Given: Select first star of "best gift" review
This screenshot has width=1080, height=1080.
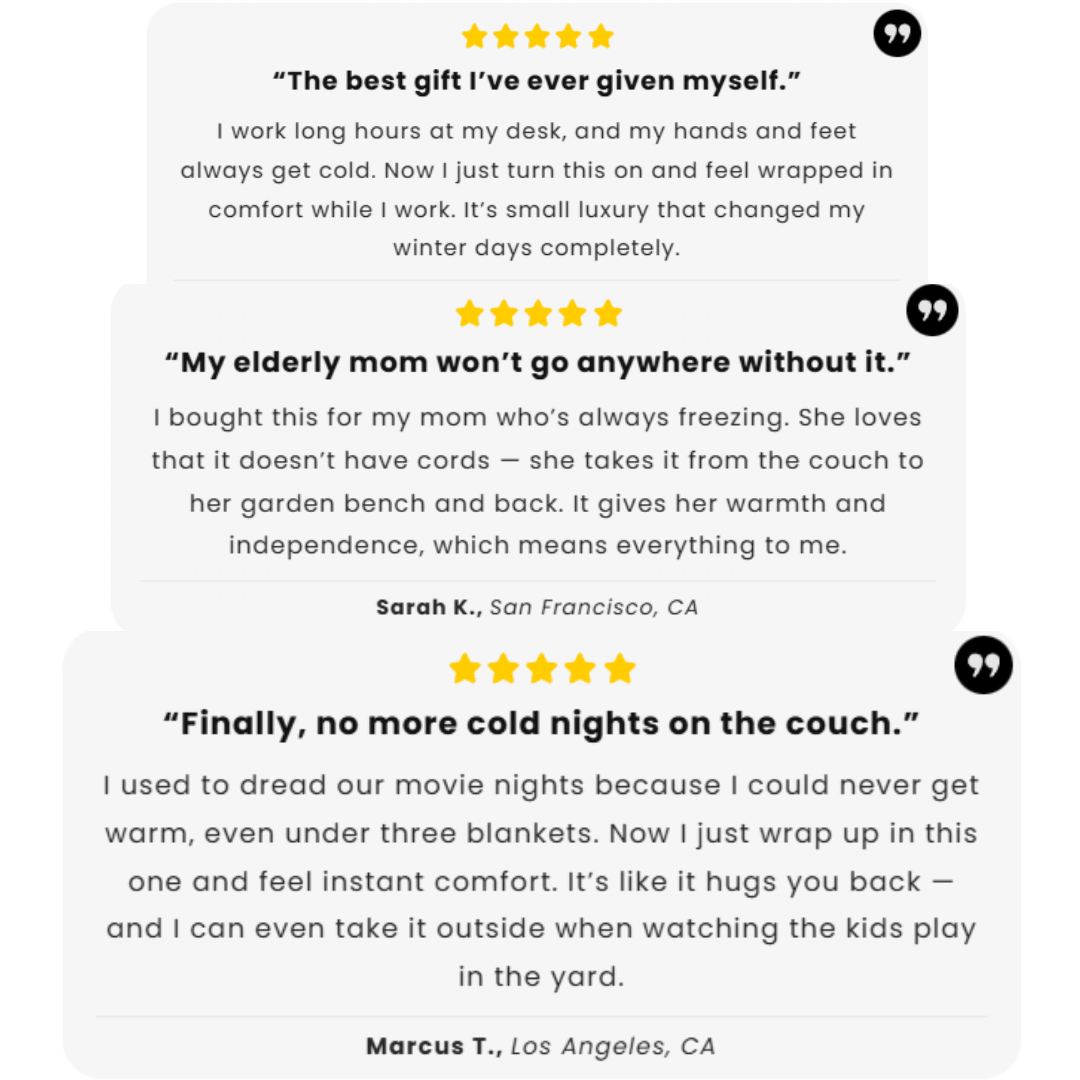Looking at the screenshot, I should tap(474, 37).
